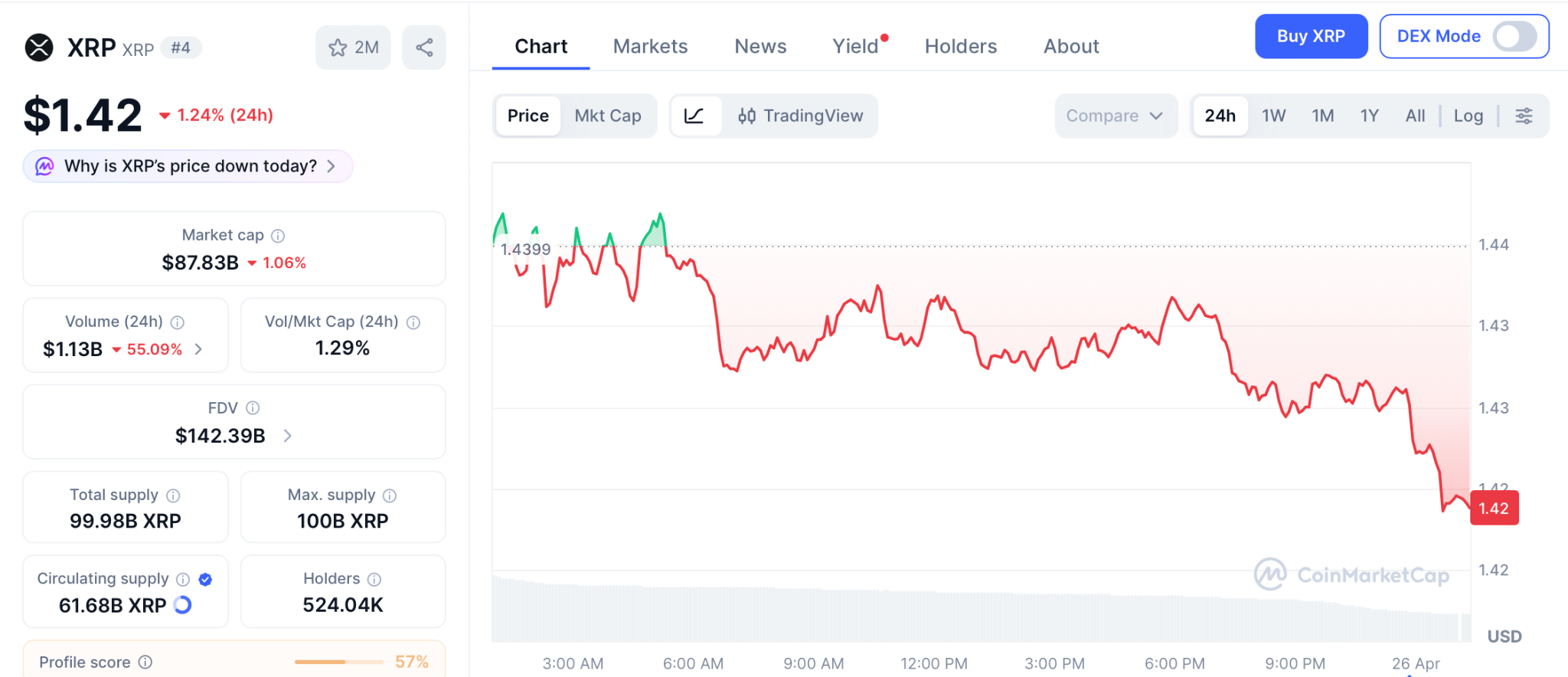Viewport: 1568px width, 677px height.
Task: Enable Log scale on the chart
Action: (1468, 116)
